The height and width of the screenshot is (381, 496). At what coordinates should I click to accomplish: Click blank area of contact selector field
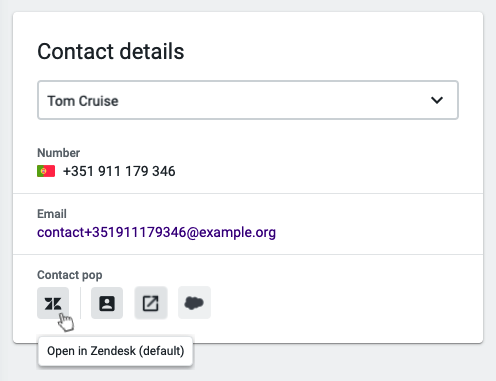[x=267, y=100]
